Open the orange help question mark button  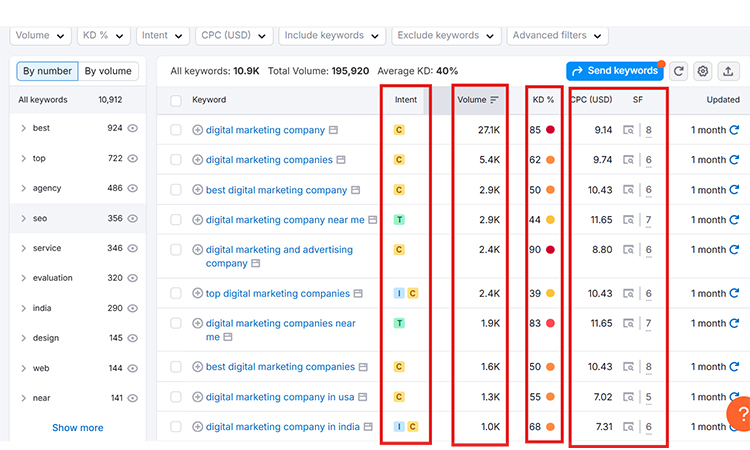click(739, 414)
